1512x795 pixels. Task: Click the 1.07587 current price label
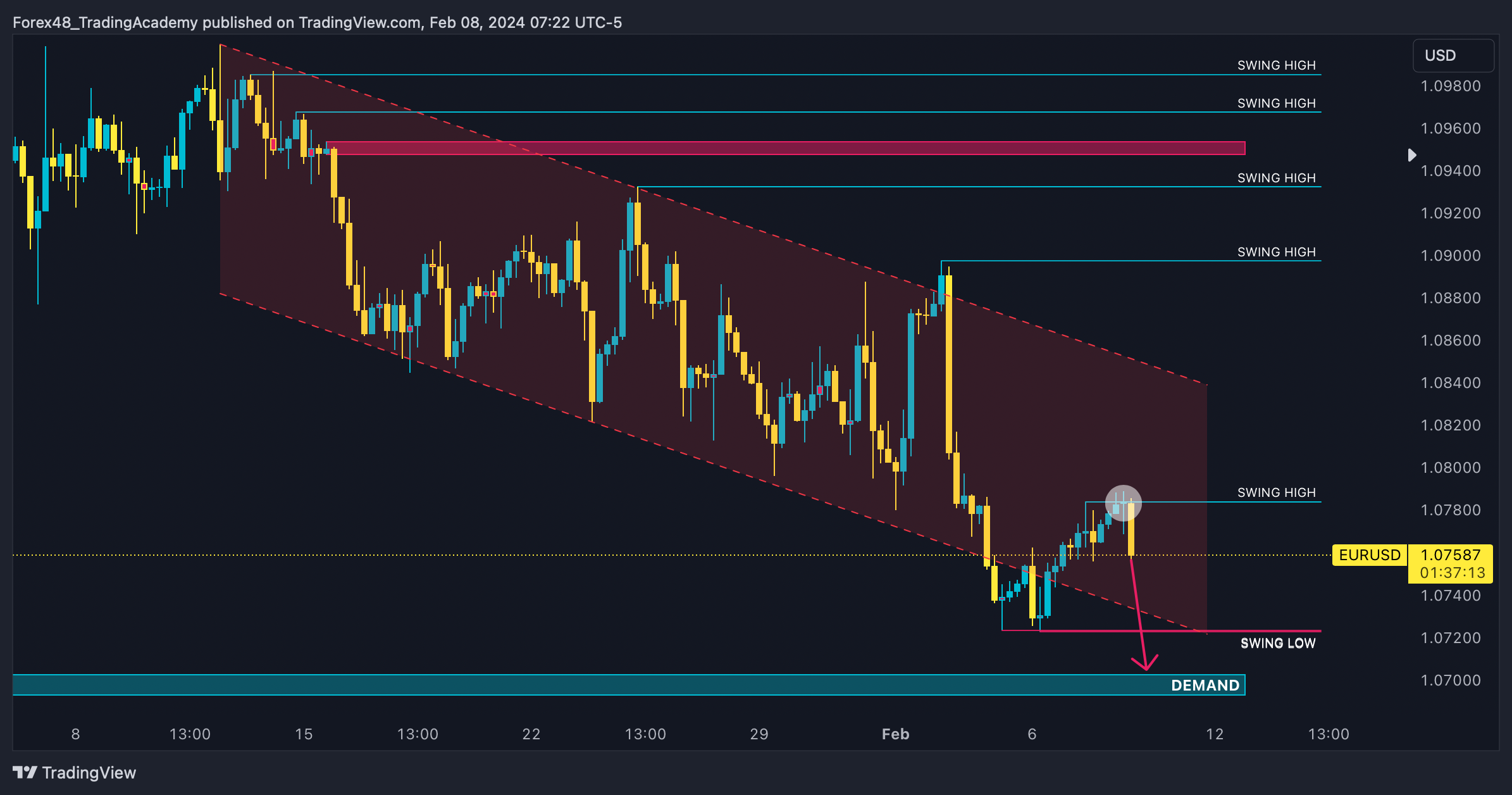point(1450,555)
